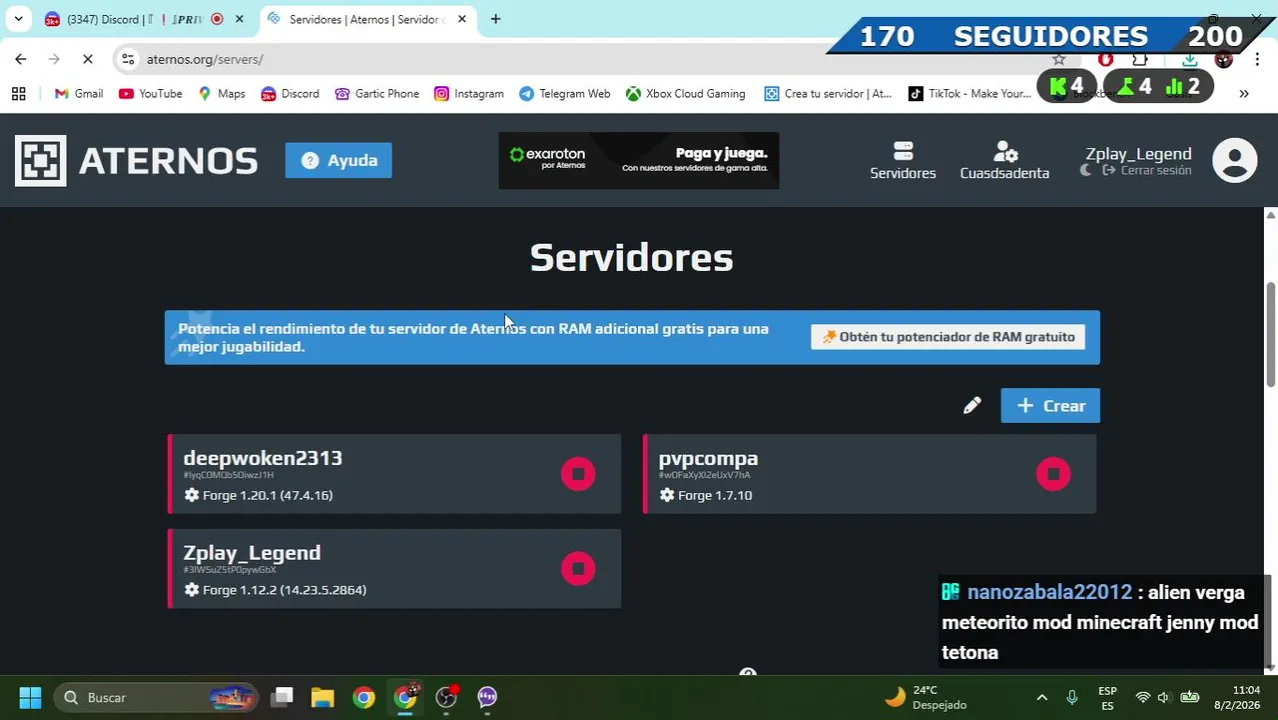Click the offline status icon on deepwoken2313
The height and width of the screenshot is (720, 1278).
[578, 474]
